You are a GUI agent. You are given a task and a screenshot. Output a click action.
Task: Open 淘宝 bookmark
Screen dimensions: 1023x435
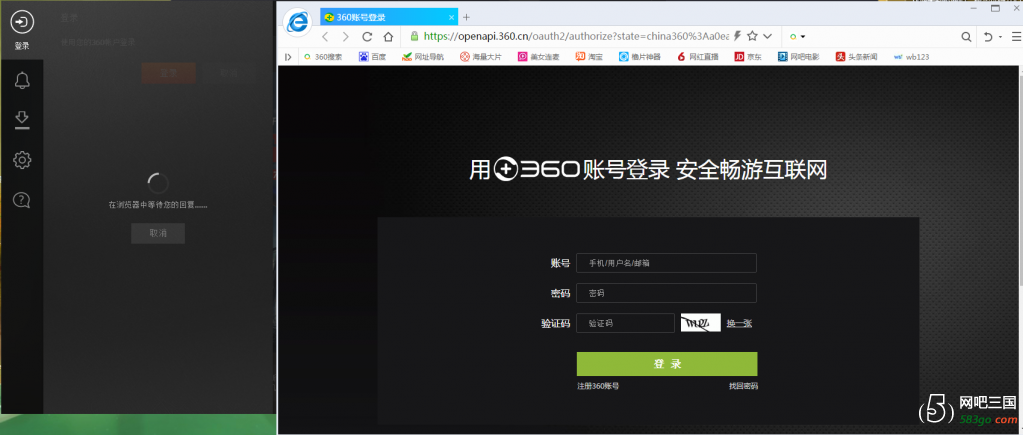(589, 57)
